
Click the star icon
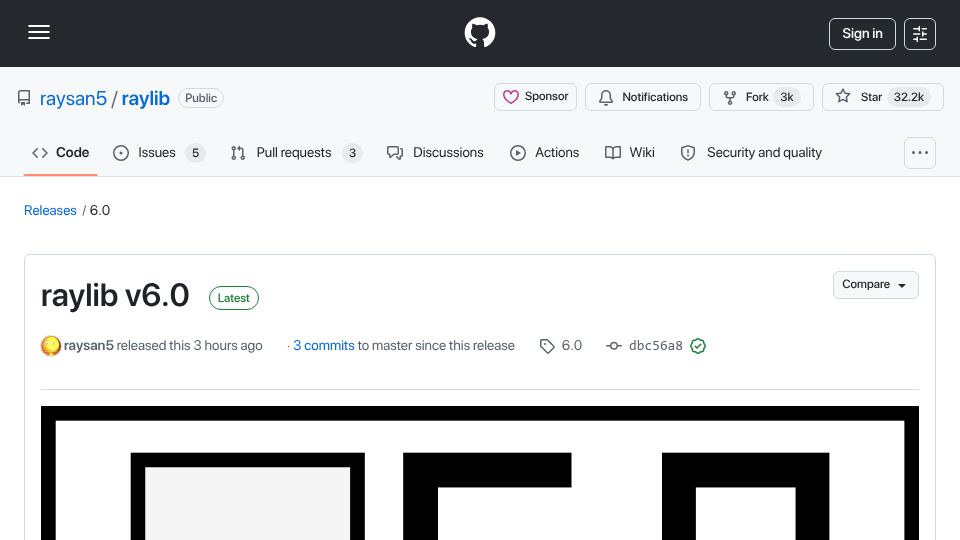point(843,96)
